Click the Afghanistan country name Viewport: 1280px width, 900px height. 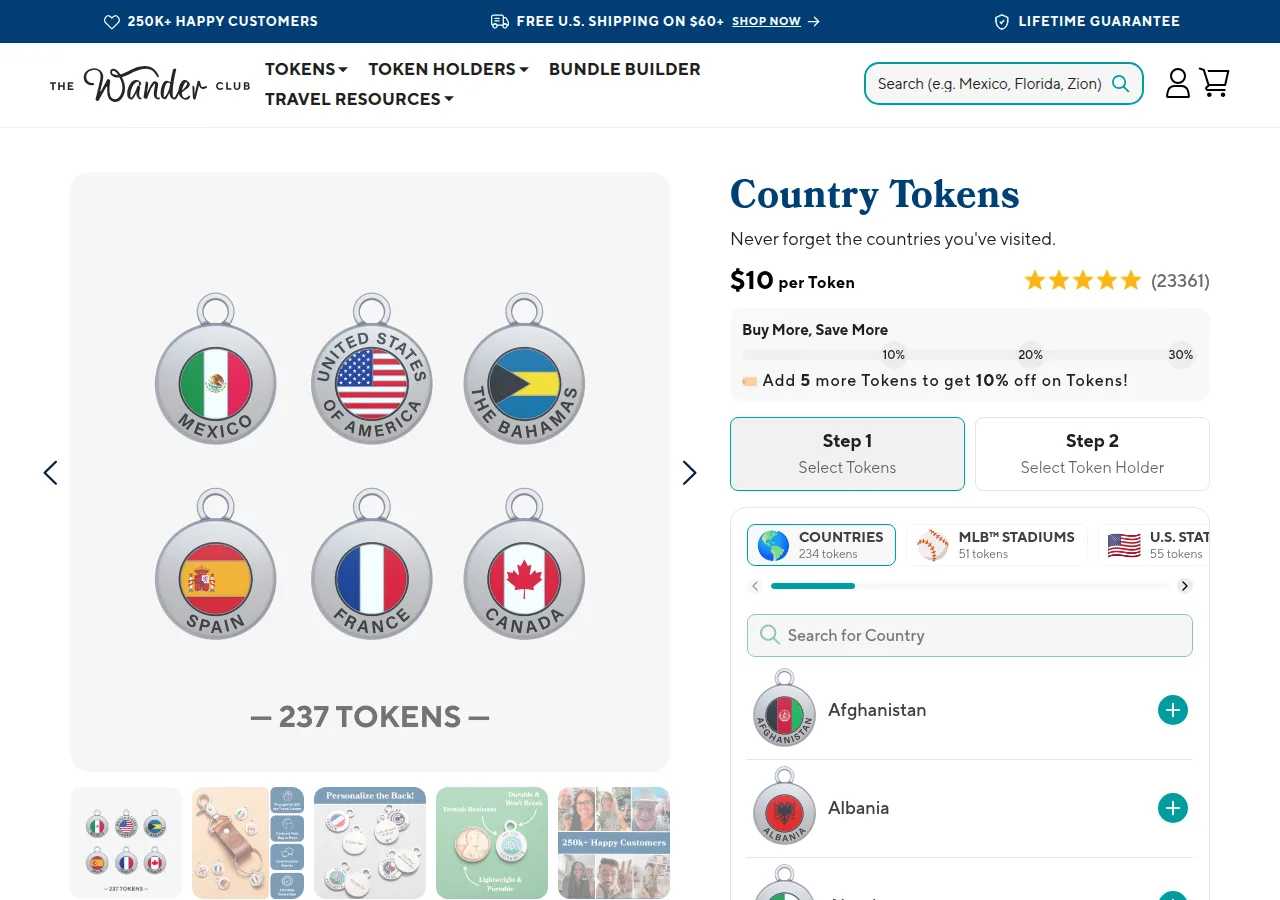pyautogui.click(x=877, y=710)
